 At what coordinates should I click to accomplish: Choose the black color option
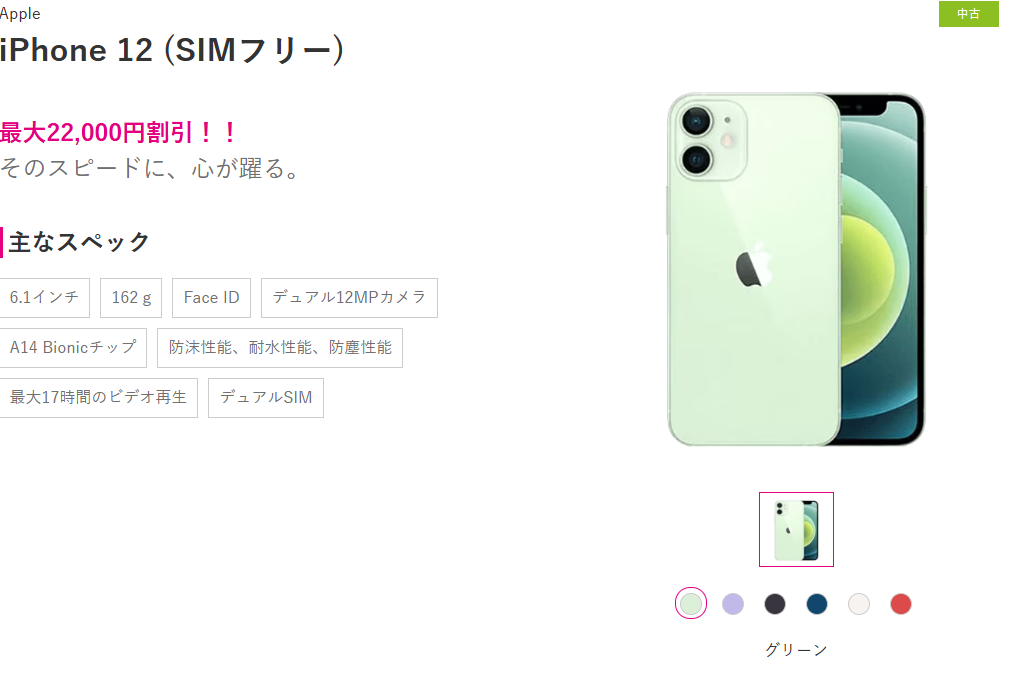tap(774, 604)
